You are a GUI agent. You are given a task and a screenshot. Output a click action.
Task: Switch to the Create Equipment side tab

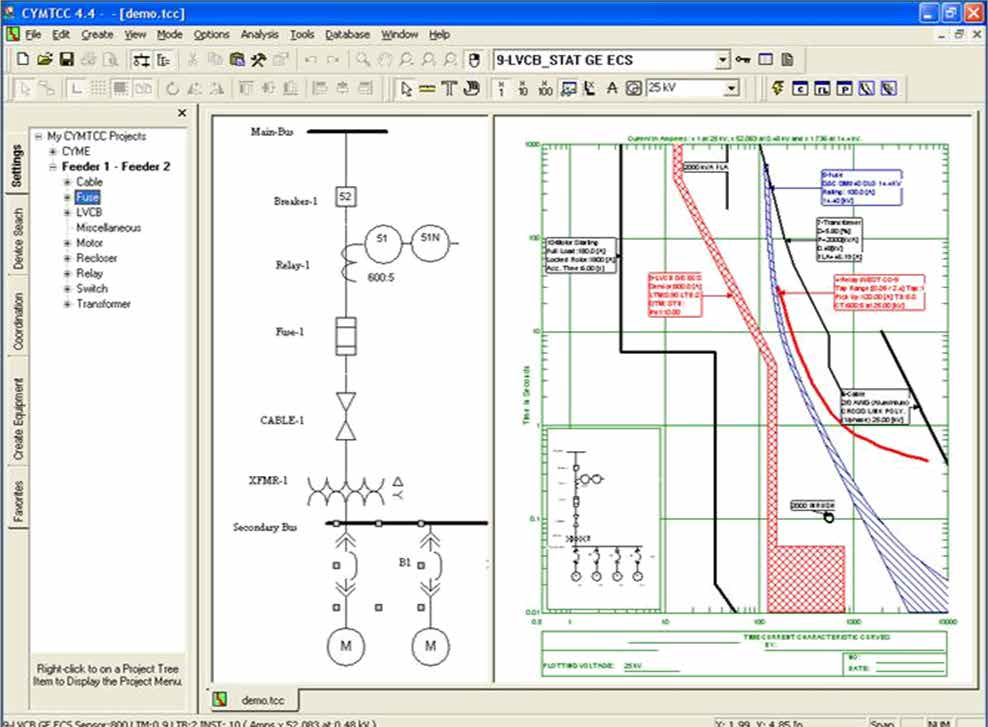coord(17,419)
